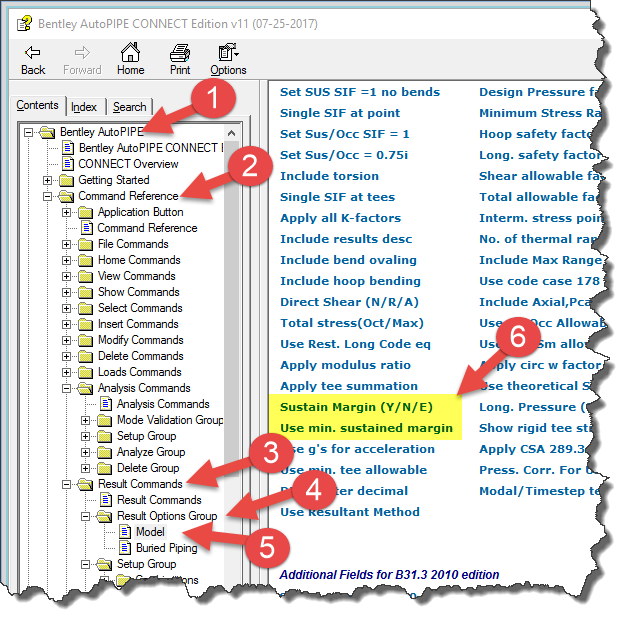Open the Command Reference topic page
The height and width of the screenshot is (623, 633).
[147, 228]
